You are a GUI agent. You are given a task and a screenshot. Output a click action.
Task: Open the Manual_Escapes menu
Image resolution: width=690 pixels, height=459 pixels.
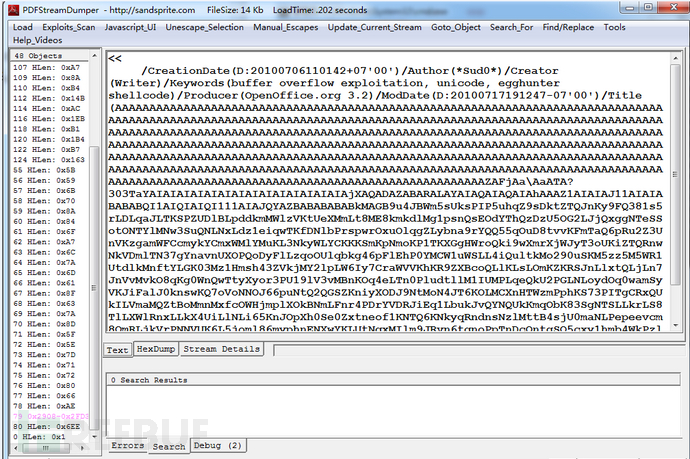(286, 27)
